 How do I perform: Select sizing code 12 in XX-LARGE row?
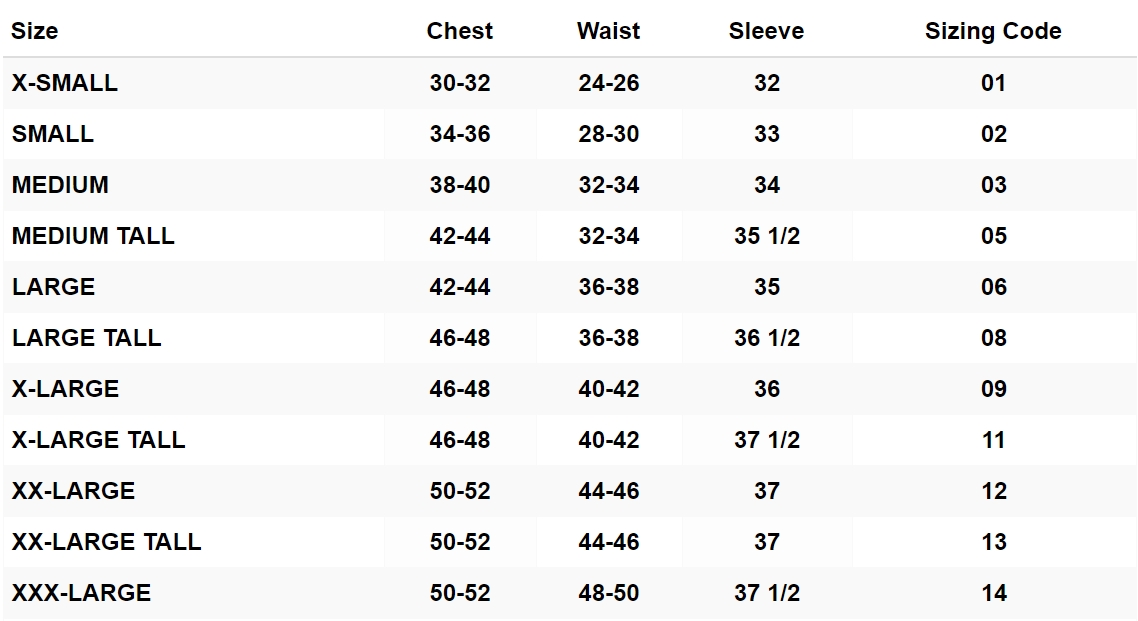tap(993, 491)
